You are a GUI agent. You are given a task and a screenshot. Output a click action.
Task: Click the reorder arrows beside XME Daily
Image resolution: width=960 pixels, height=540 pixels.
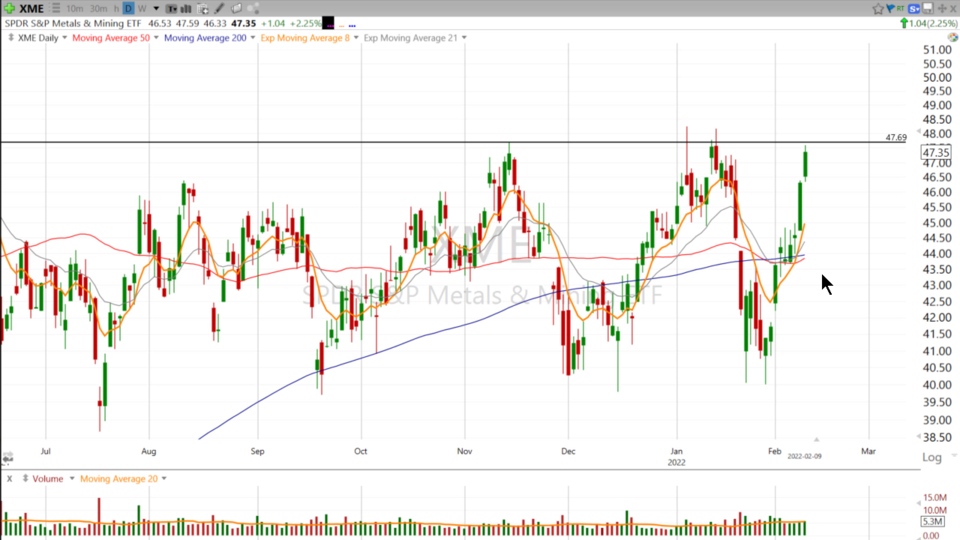pos(10,38)
